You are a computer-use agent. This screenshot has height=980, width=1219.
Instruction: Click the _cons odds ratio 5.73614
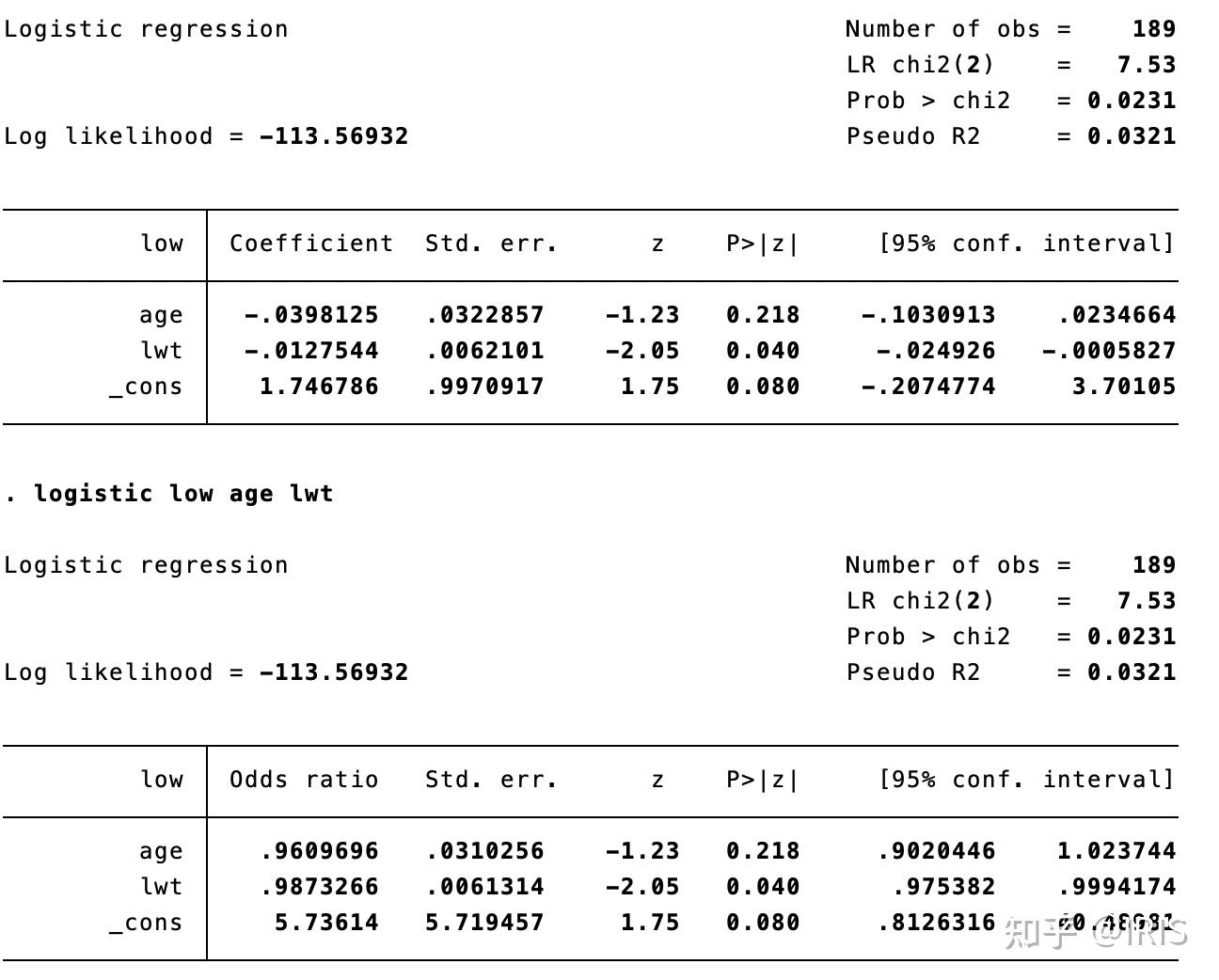[326, 923]
